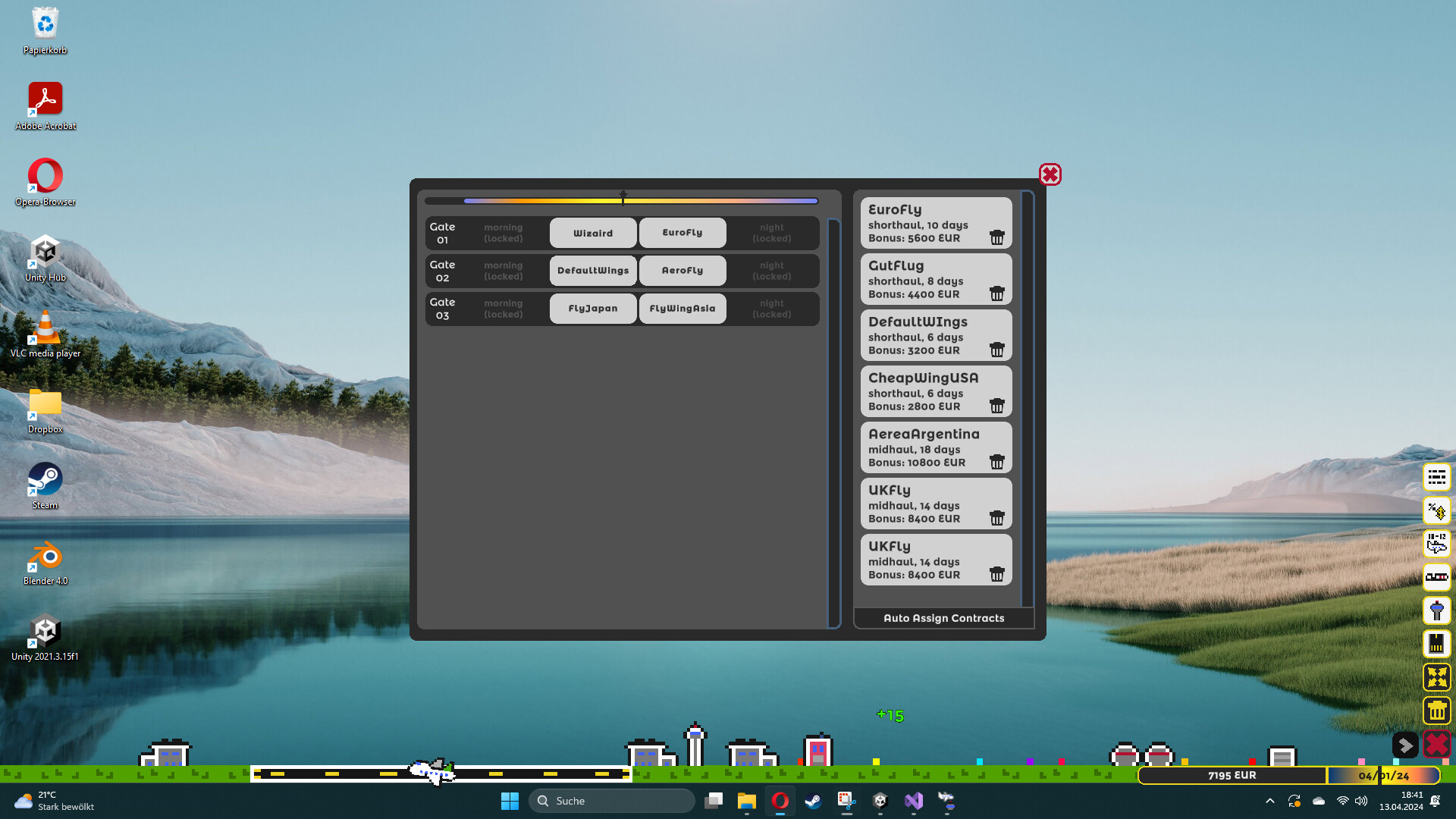Select the ticket icon in the right sidebar

[x=1437, y=644]
